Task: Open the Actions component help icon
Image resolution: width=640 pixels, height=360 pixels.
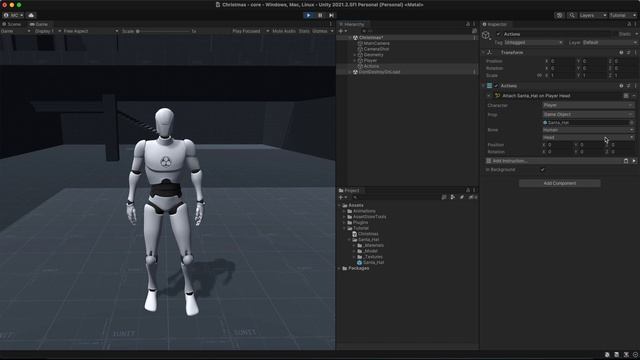Action: [x=621, y=86]
